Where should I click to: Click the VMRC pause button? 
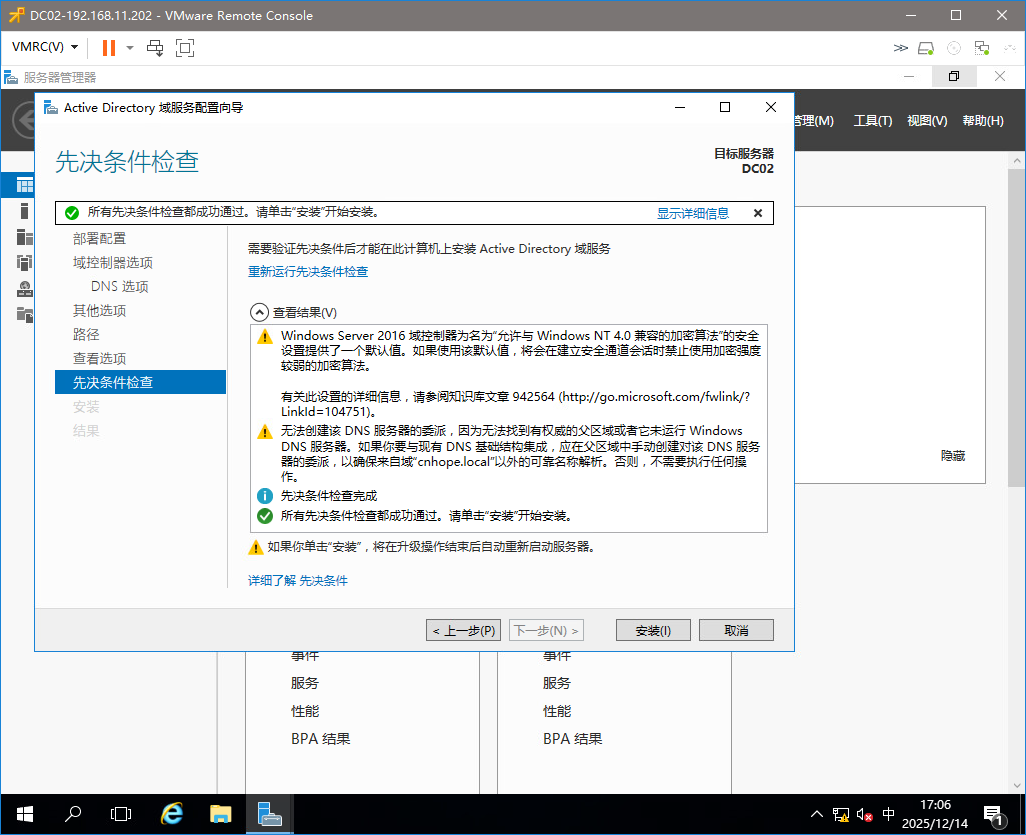coord(109,48)
